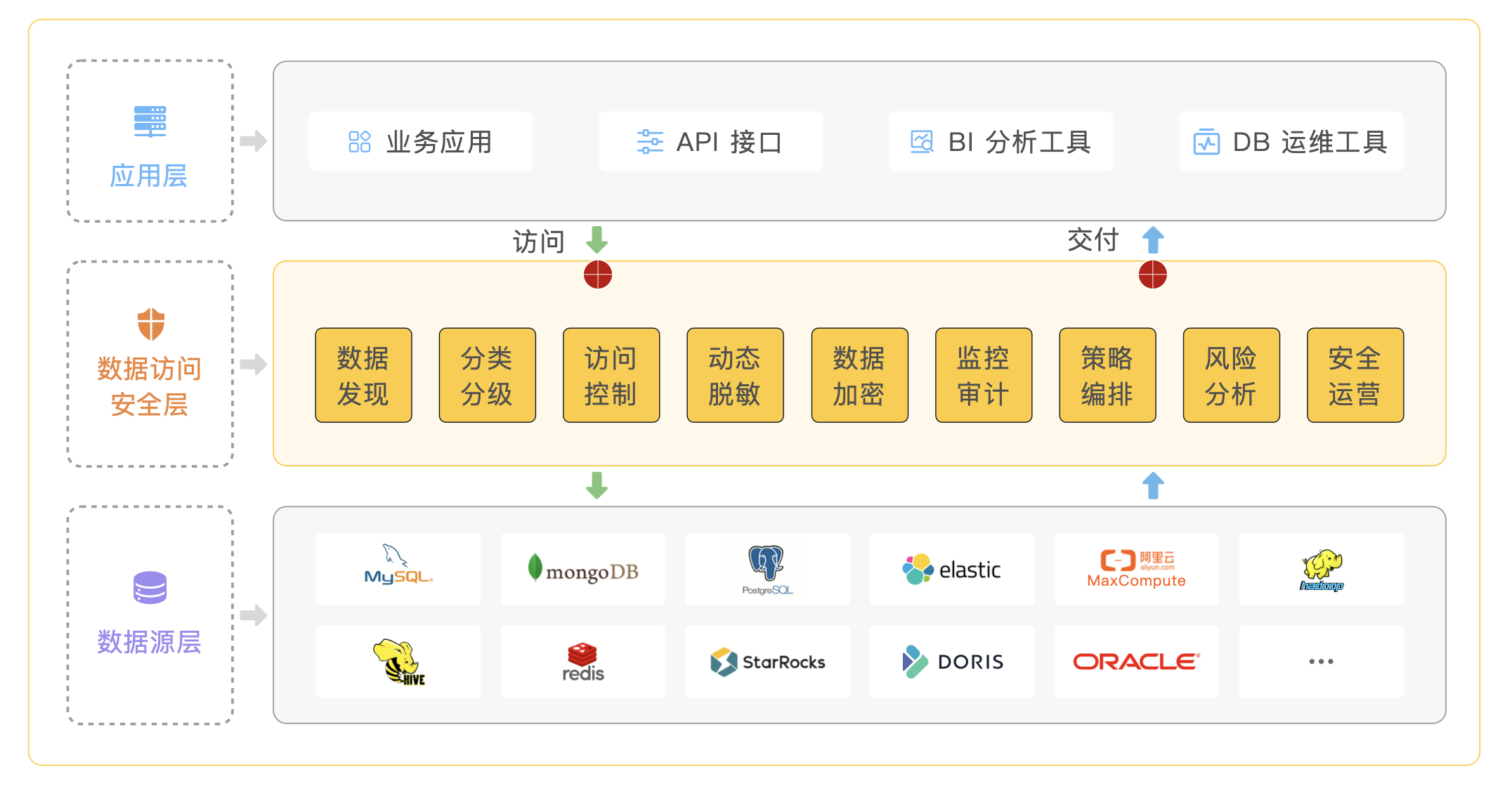This screenshot has height=795, width=1512.
Task: Select the API 接口 box
Action: point(710,142)
